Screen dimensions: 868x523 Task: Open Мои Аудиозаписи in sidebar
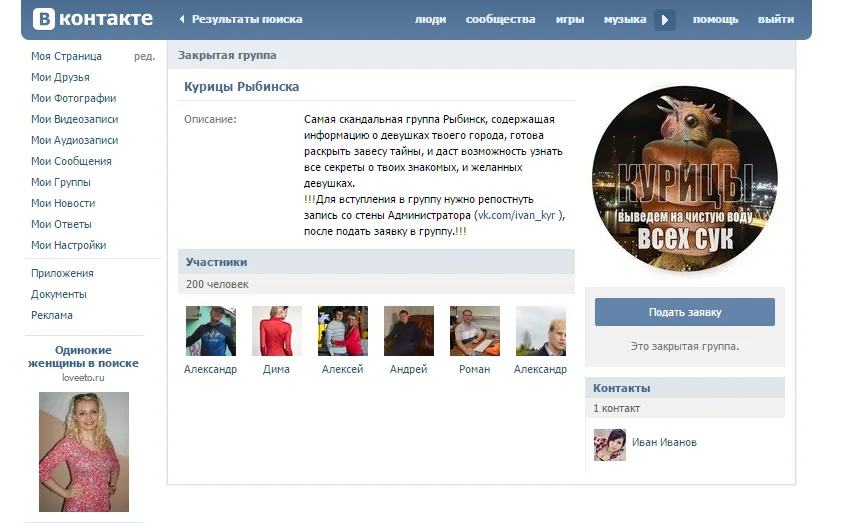(x=75, y=140)
